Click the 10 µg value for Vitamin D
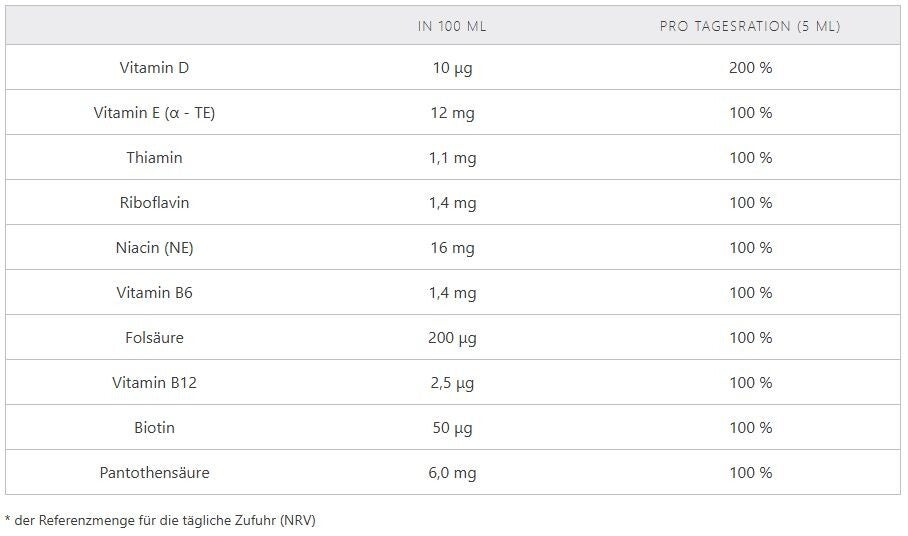This screenshot has width=908, height=536. point(452,68)
